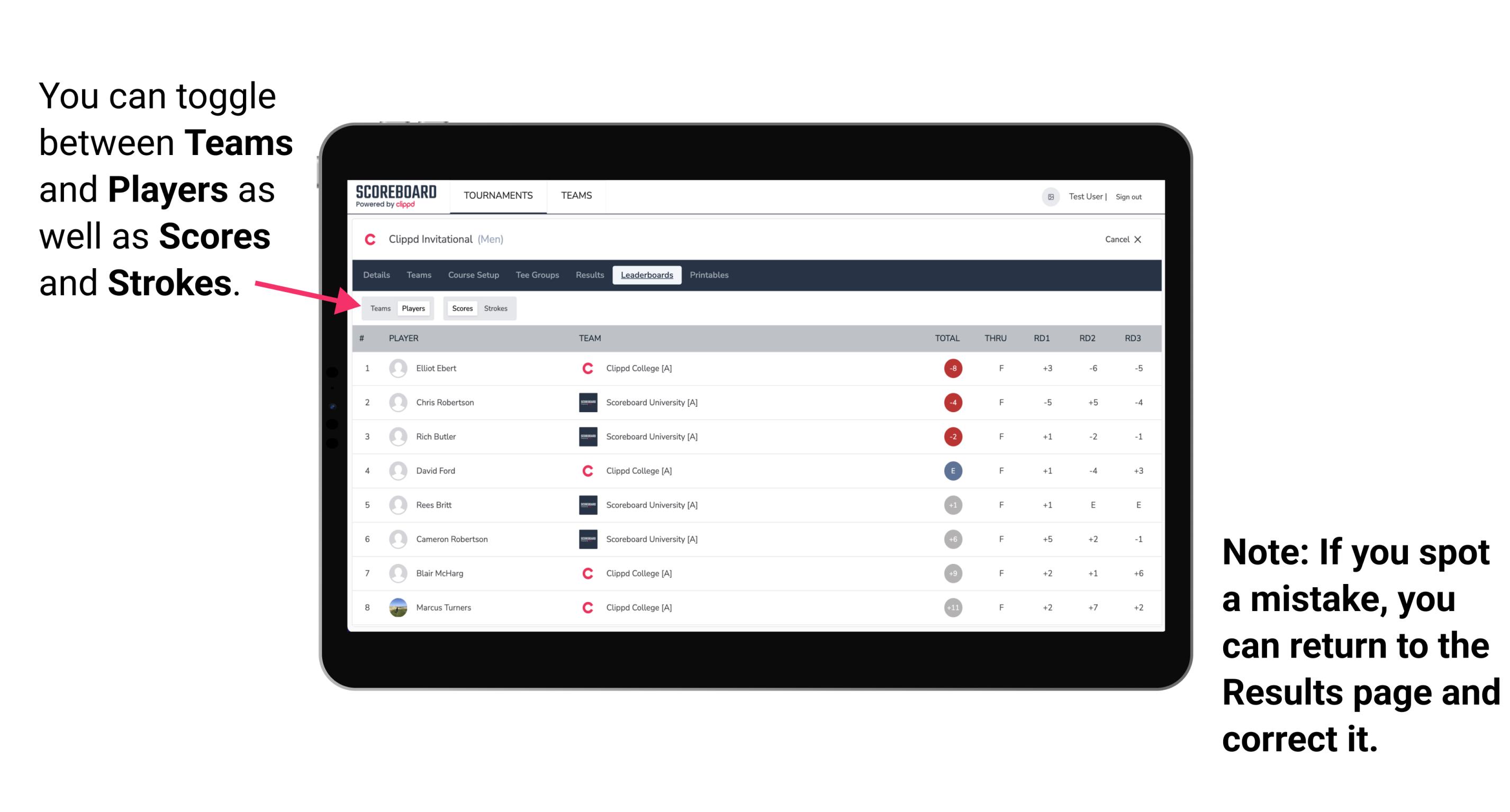The image size is (1510, 812).
Task: Toggle to Strokes display mode
Action: (x=495, y=308)
